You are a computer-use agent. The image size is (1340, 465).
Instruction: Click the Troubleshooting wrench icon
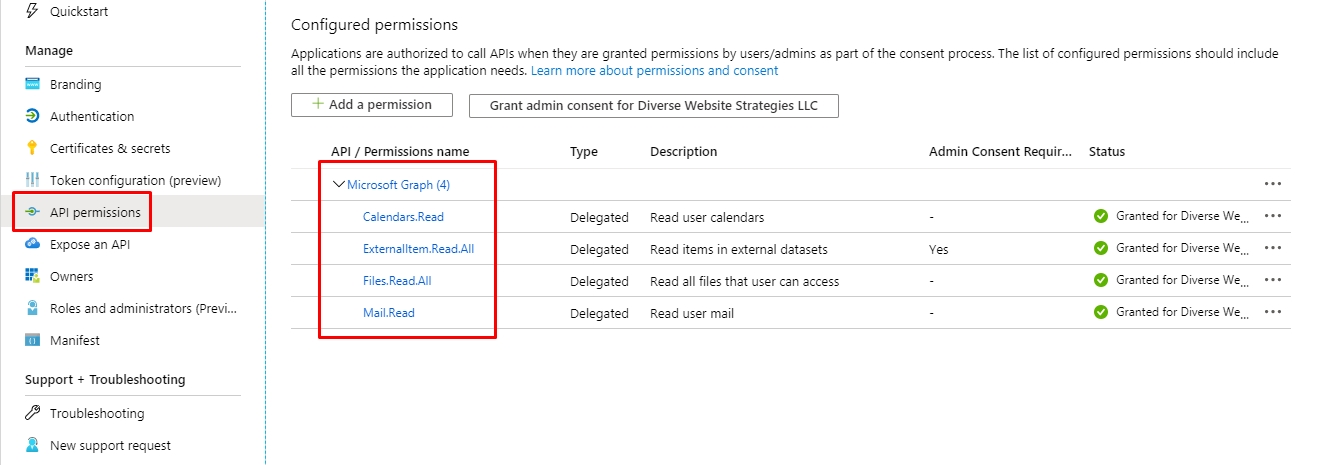pyautogui.click(x=32, y=413)
